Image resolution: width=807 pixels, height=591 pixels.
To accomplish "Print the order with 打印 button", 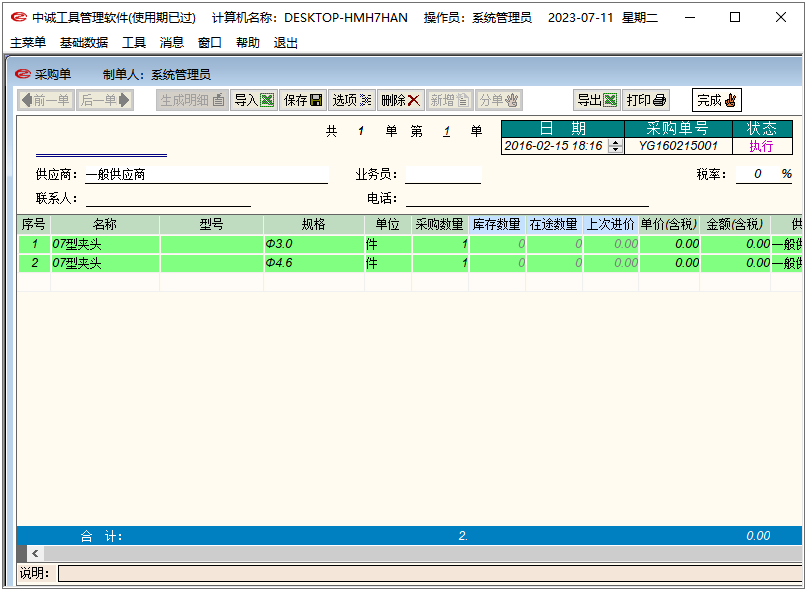I will coord(646,100).
